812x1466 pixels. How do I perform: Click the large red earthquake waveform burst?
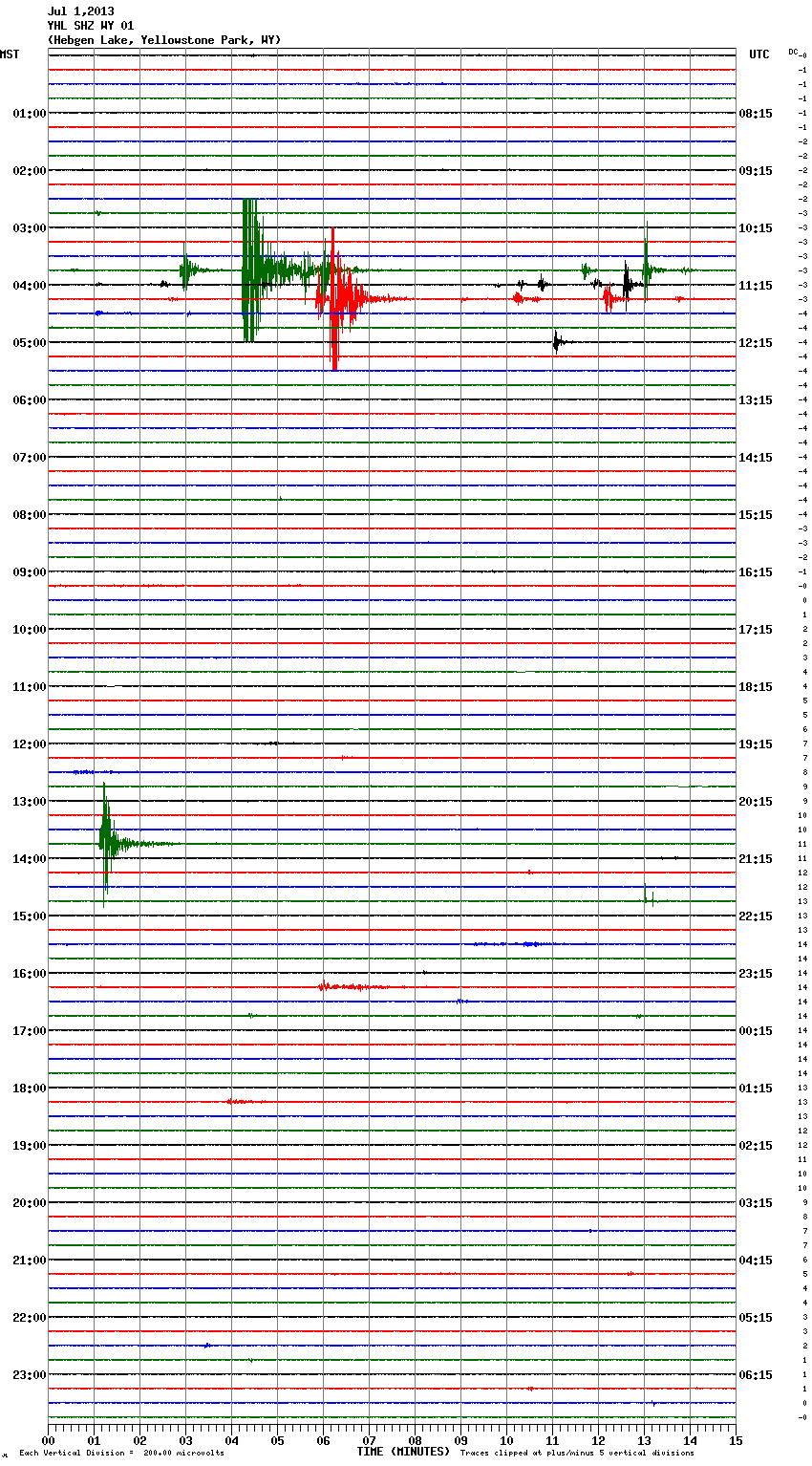tap(334, 299)
